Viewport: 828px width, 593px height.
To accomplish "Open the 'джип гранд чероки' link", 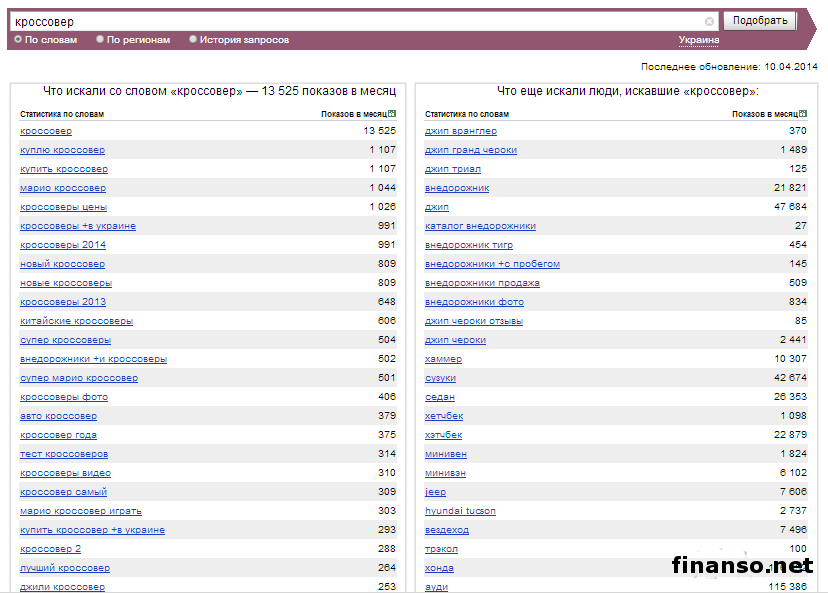I will click(x=470, y=150).
